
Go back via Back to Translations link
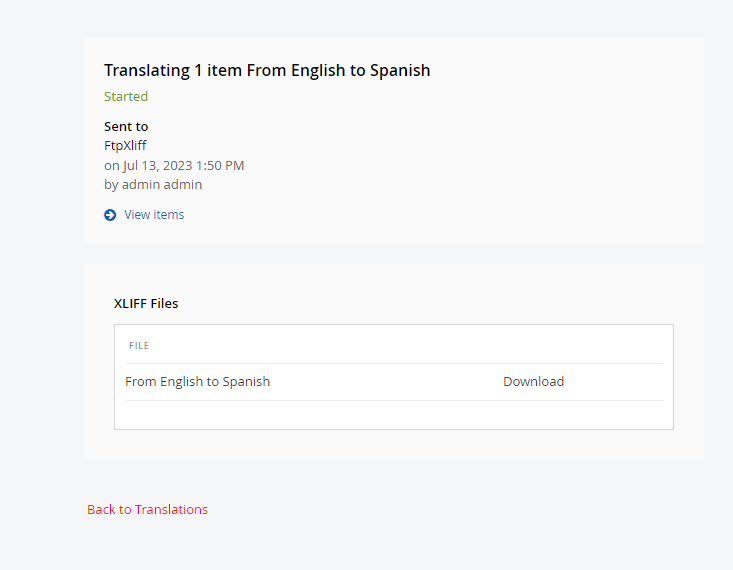[x=147, y=509]
